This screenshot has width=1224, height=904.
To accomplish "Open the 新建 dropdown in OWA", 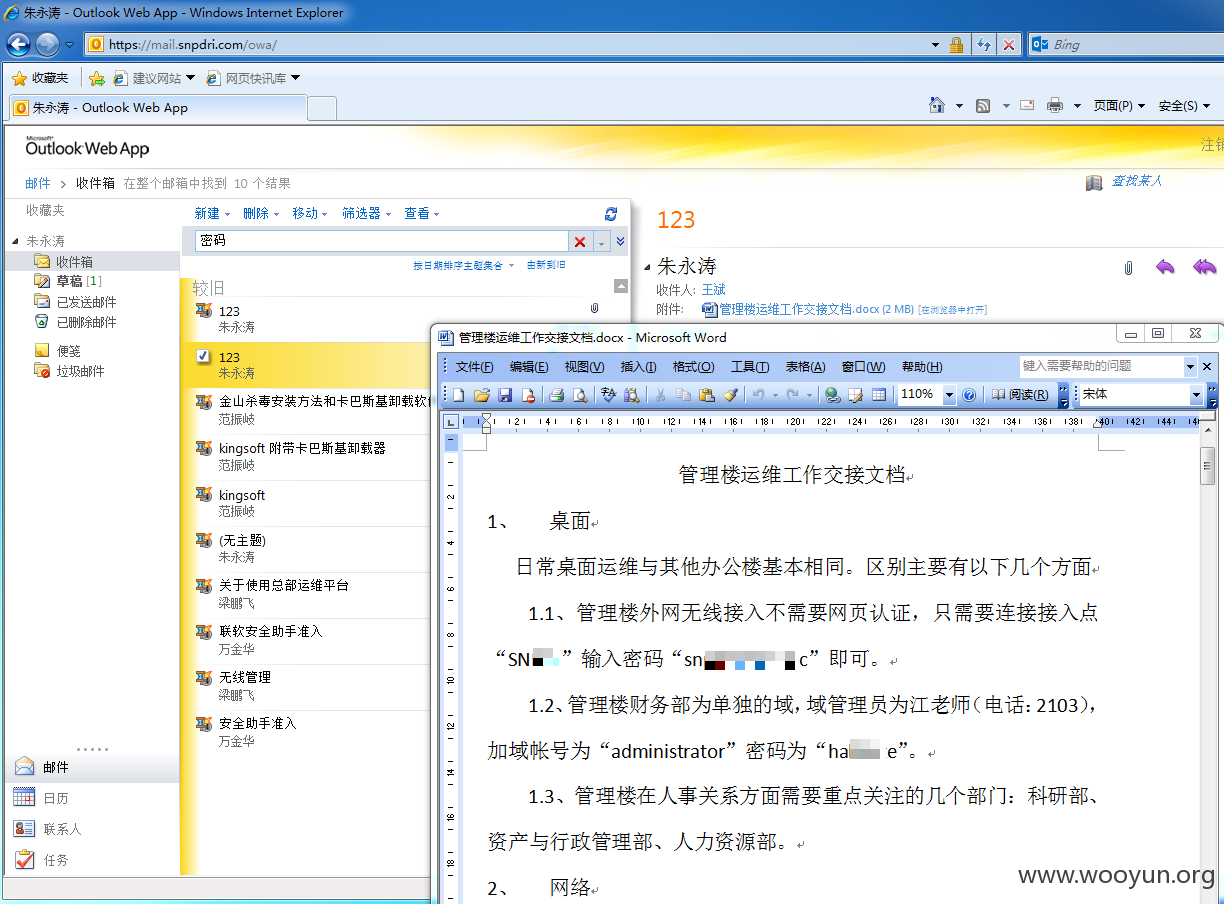I will (212, 213).
